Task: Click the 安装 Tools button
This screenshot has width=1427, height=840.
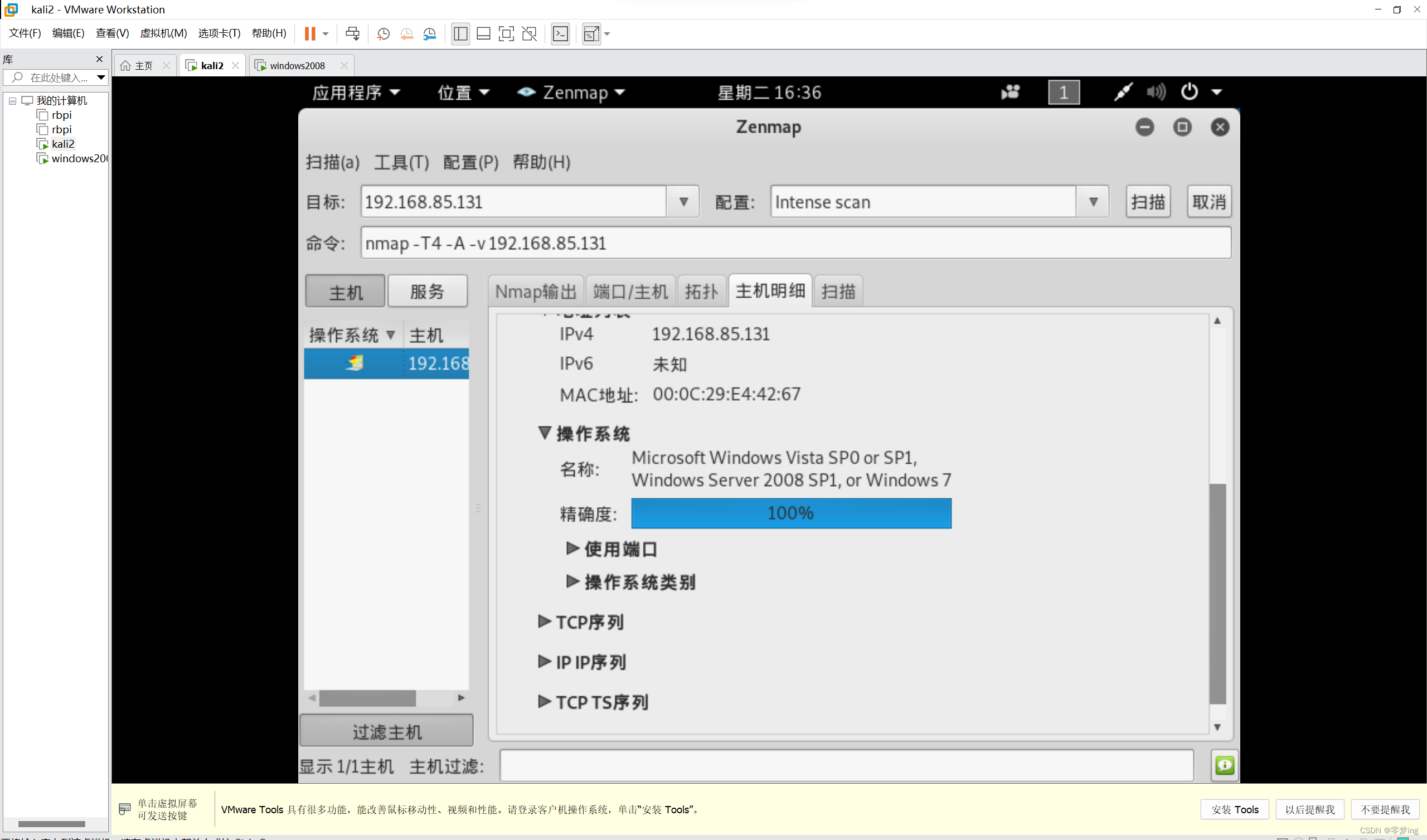Action: coord(1234,809)
